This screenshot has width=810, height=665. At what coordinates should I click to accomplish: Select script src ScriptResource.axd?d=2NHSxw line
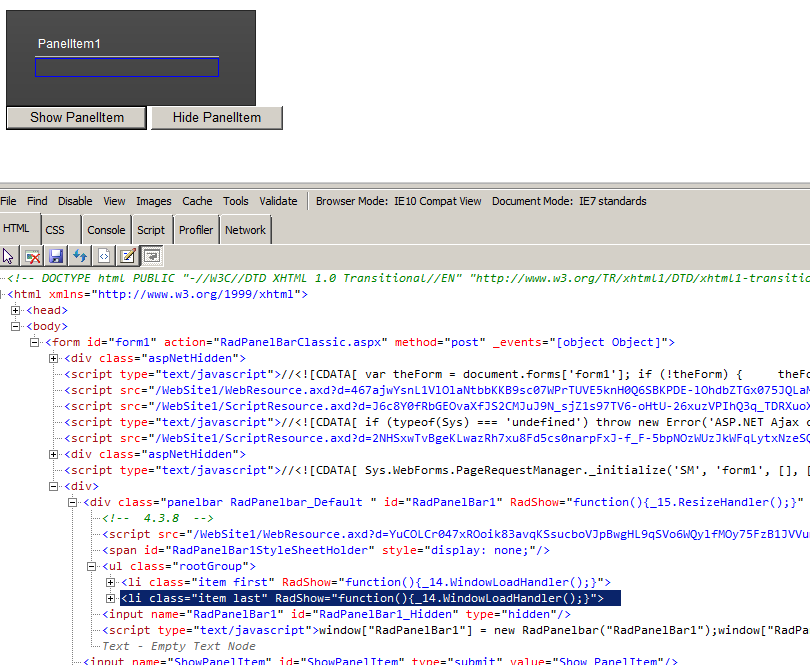pyautogui.click(x=437, y=439)
